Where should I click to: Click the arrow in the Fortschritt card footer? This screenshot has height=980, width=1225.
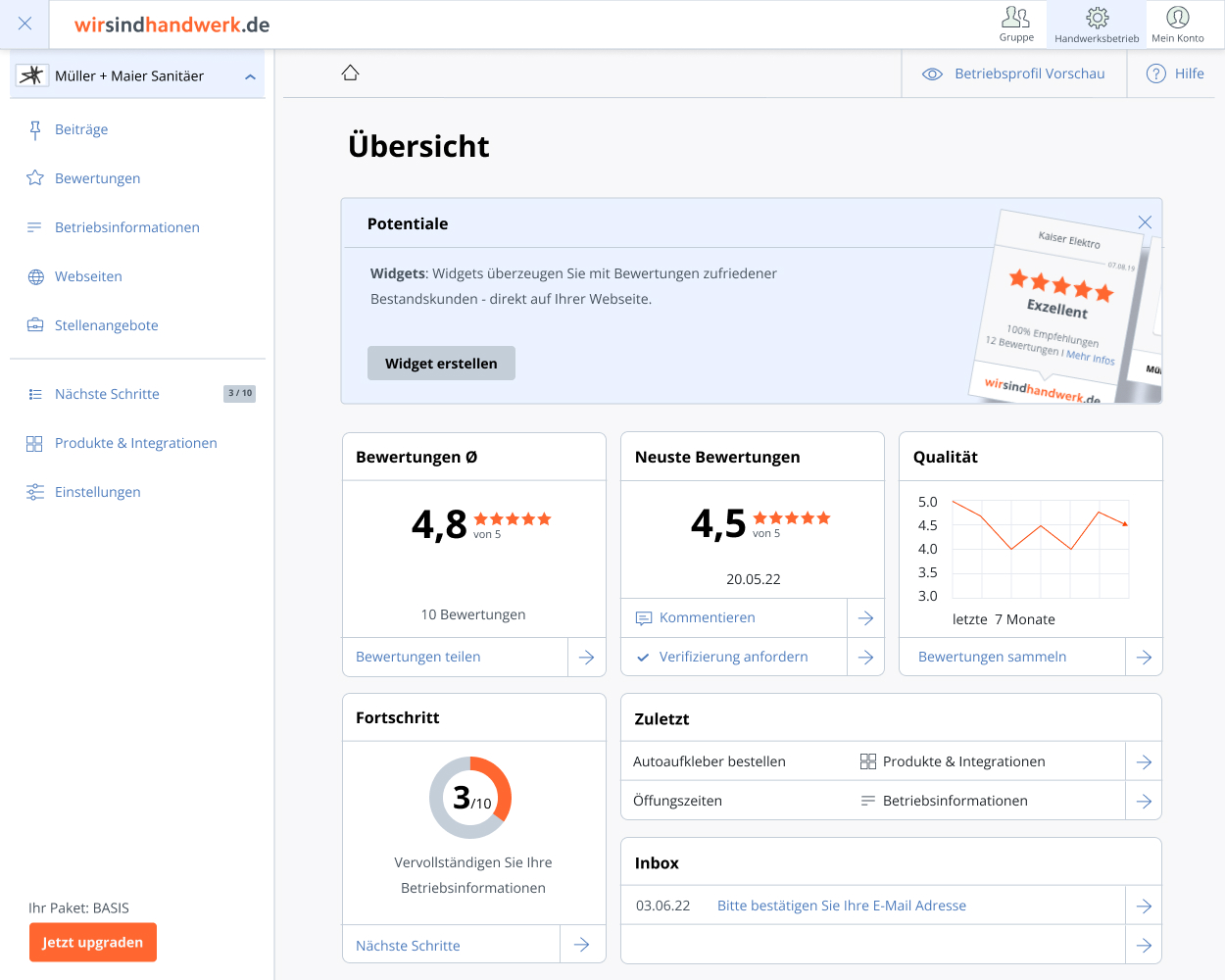582,945
